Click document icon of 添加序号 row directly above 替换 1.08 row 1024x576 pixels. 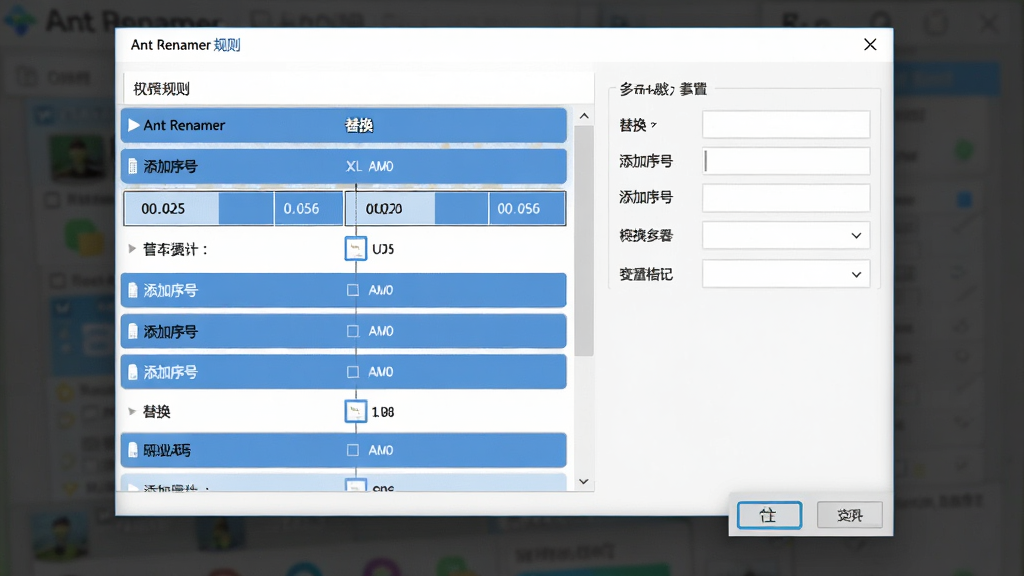[133, 372]
